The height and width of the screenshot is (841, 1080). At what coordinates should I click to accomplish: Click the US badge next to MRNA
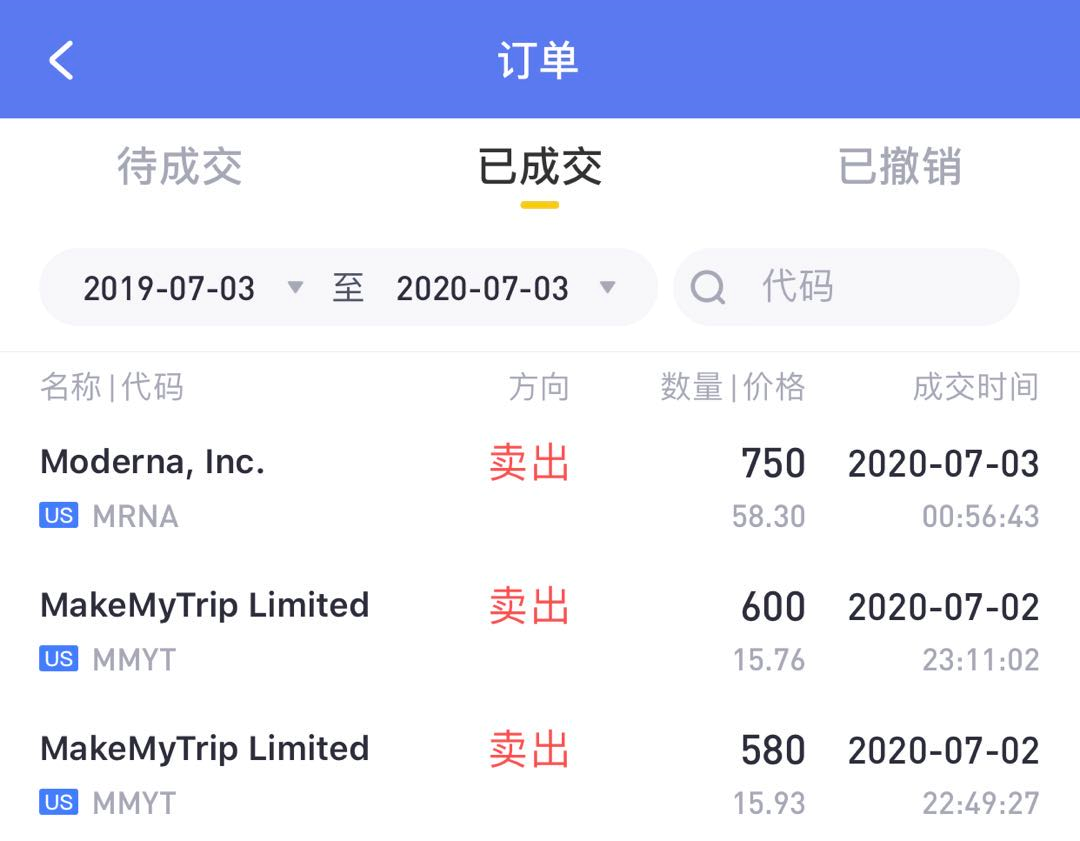pyautogui.click(x=59, y=515)
